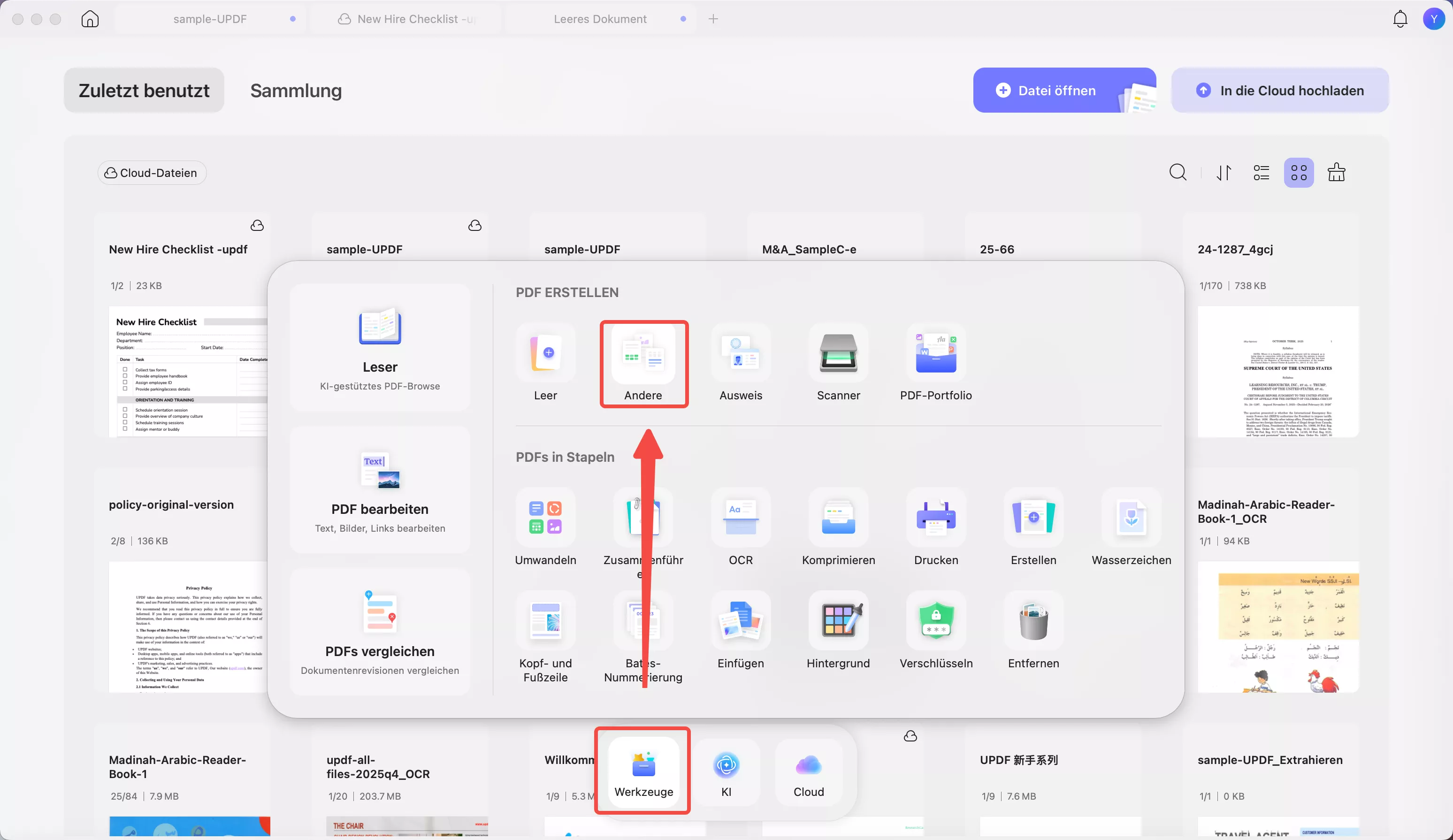Click the Hintergrund tool icon

(838, 621)
